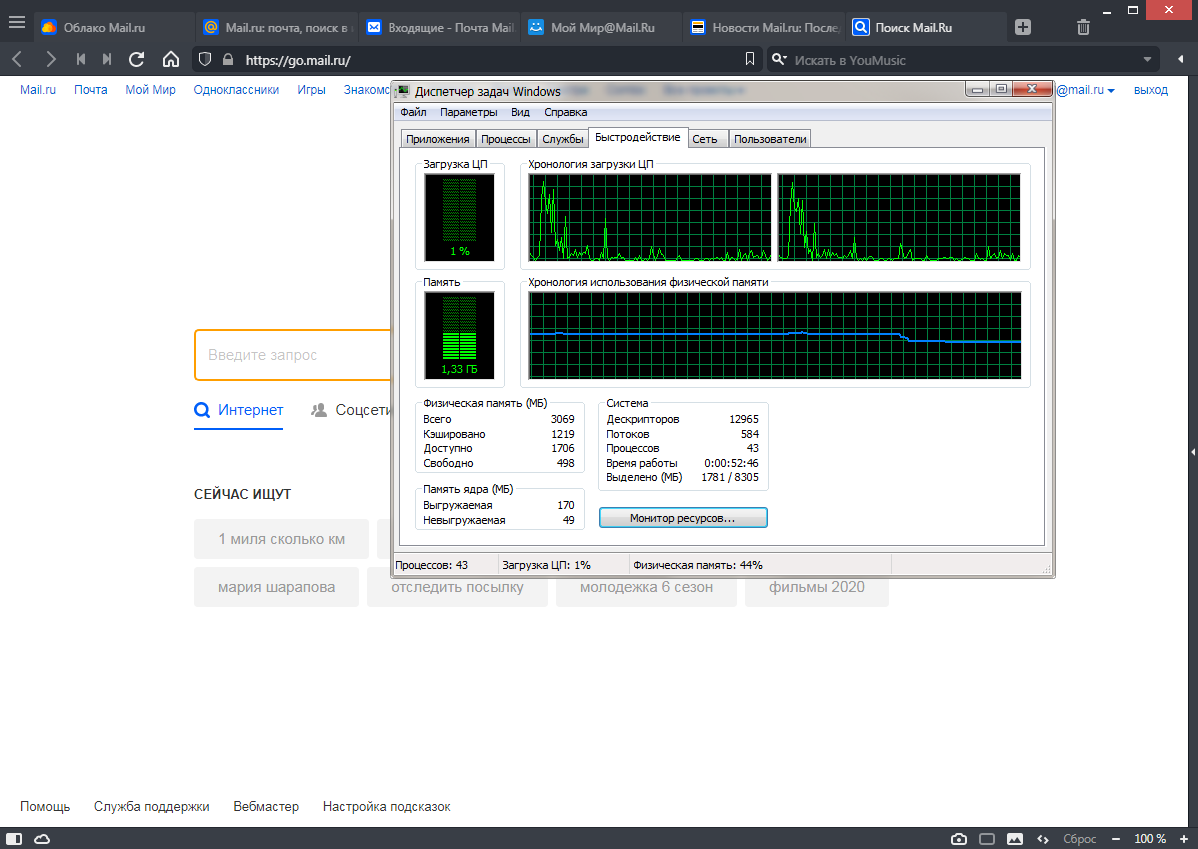The image size is (1198, 849).
Task: Go forward to the next page
Action: pos(50,60)
